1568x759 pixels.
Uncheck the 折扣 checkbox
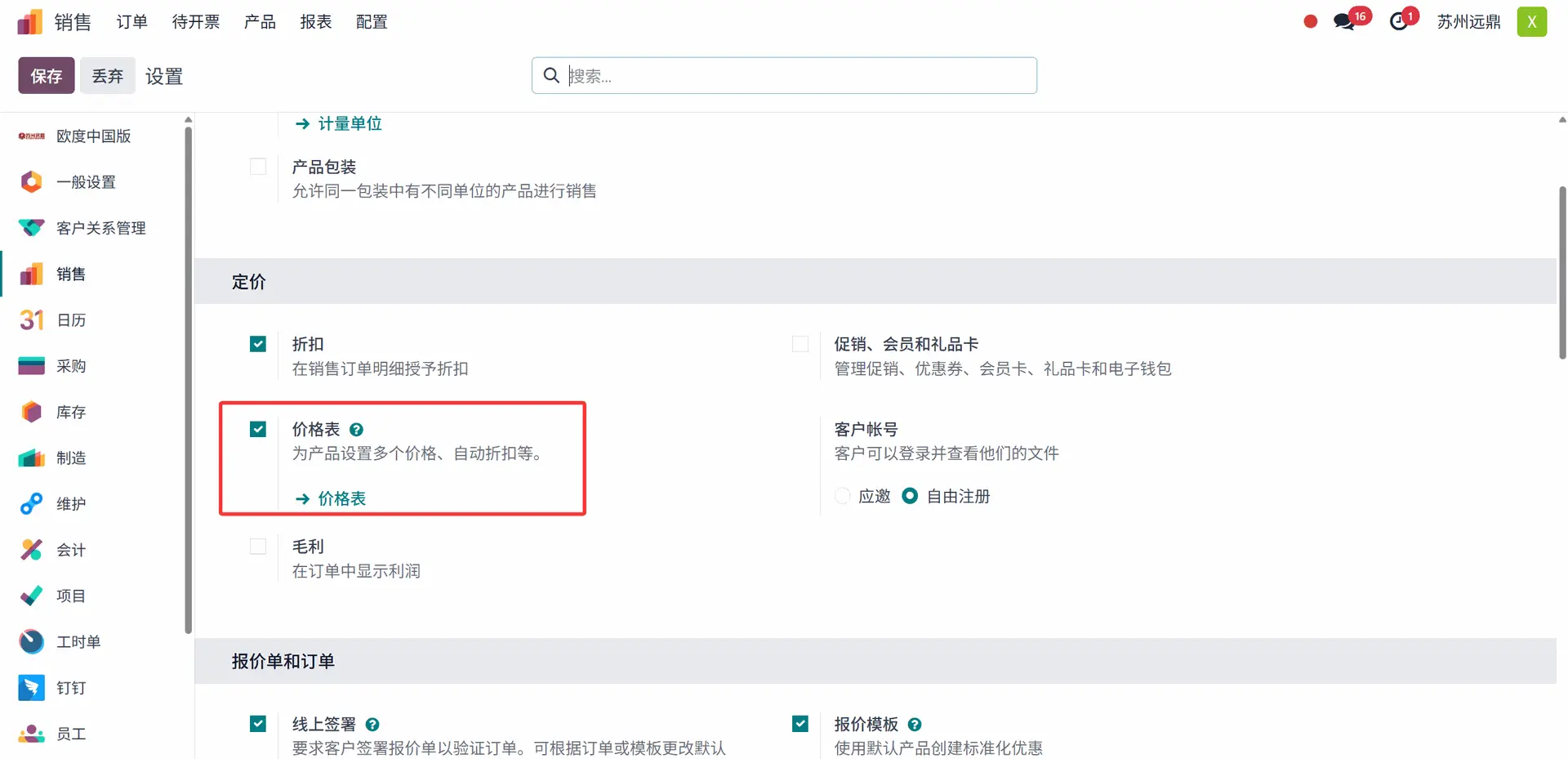pos(258,344)
